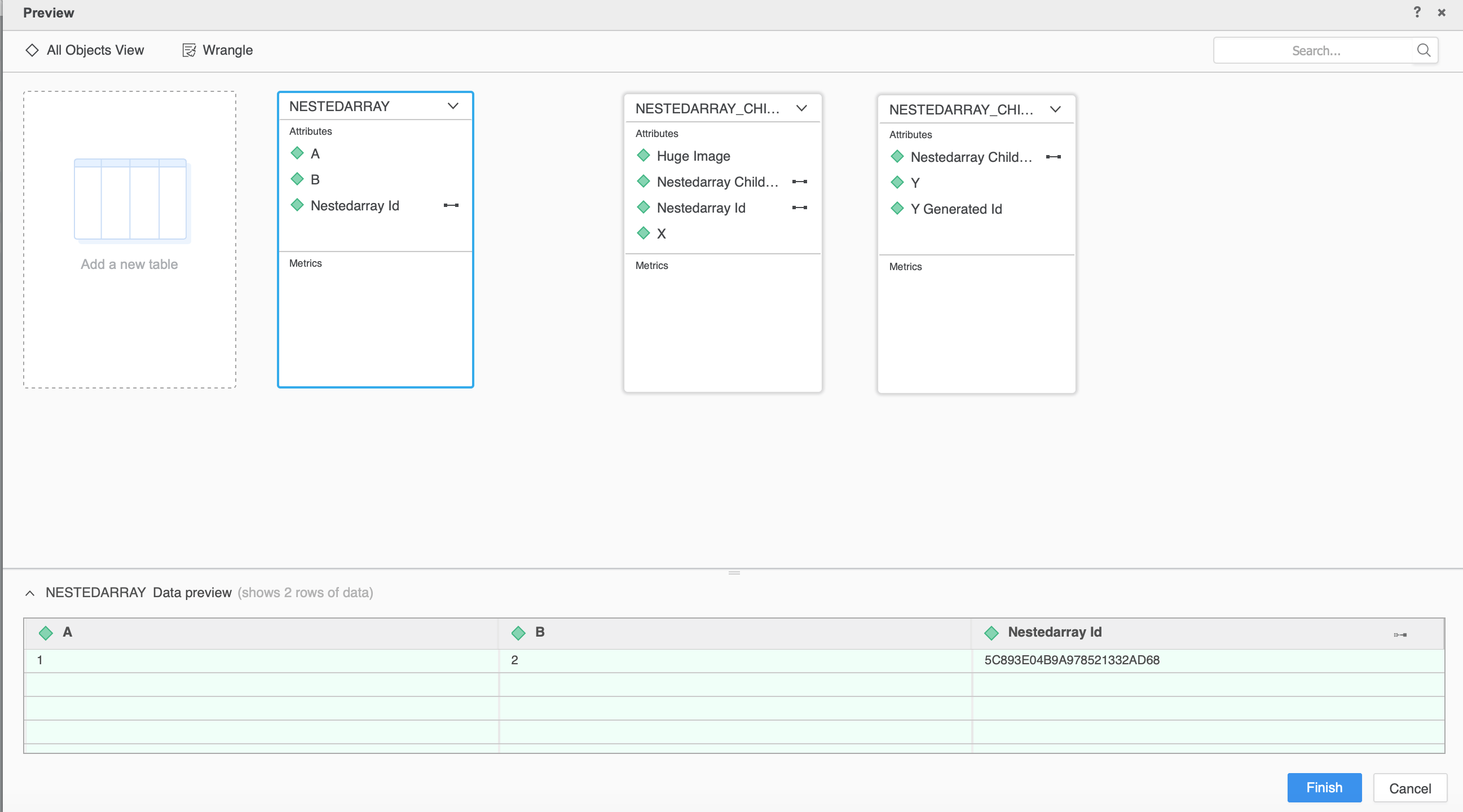
Task: Click diamond icon next to Huge Image
Action: pyautogui.click(x=644, y=156)
